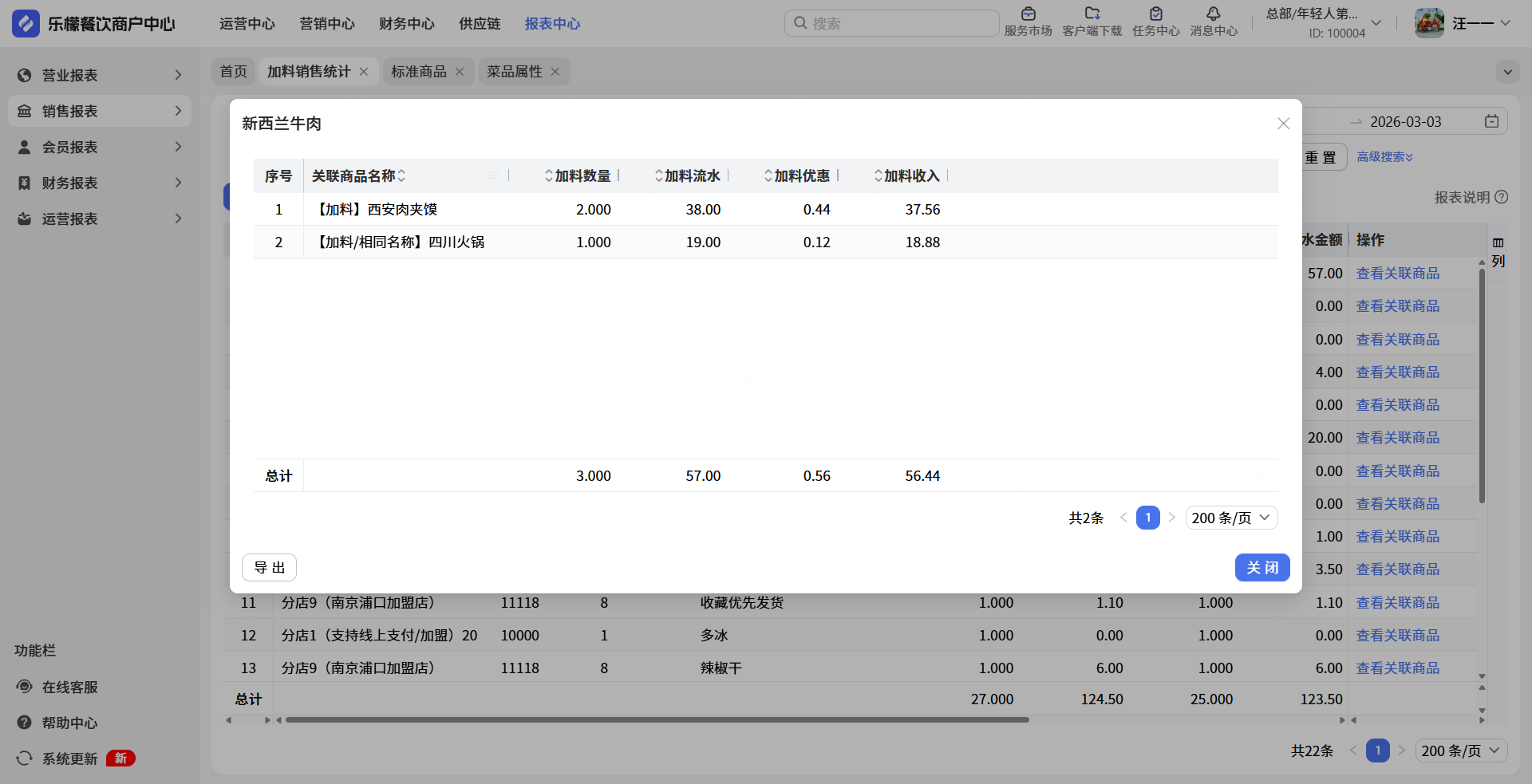Open the 财务中心 top menu
Viewport: 1532px width, 784px height.
pyautogui.click(x=406, y=24)
